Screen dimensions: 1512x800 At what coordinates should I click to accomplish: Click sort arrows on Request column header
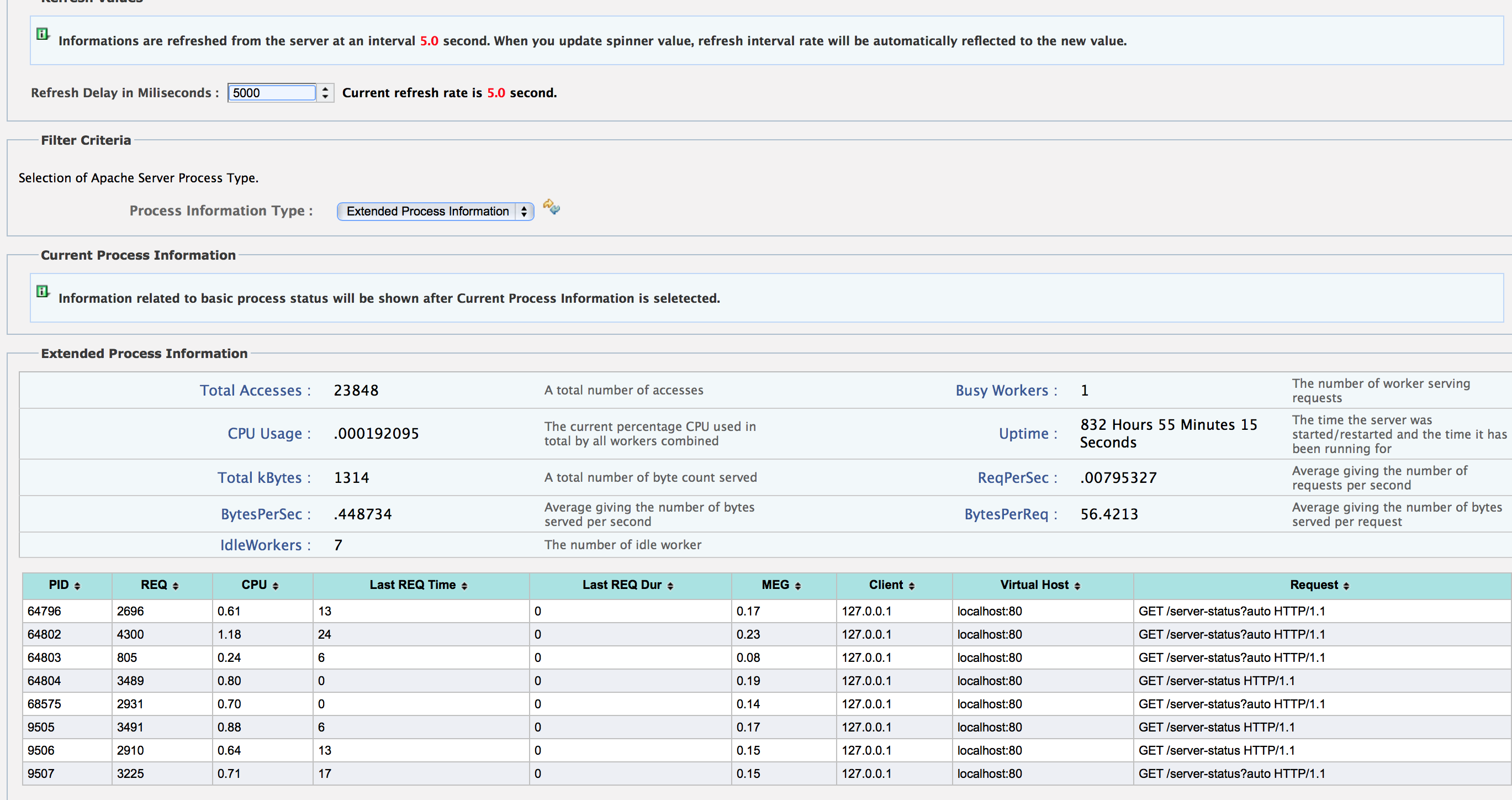(1346, 586)
